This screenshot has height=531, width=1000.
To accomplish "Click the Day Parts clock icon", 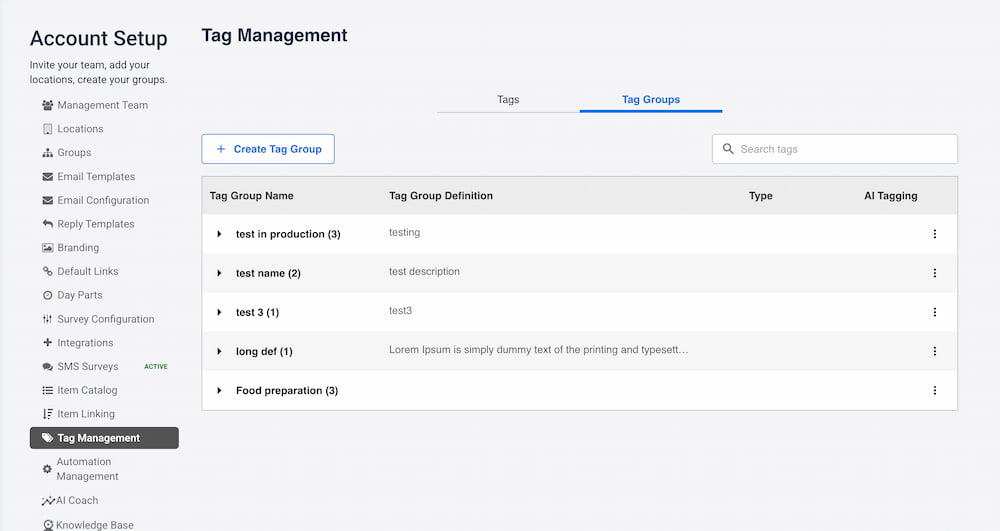I will [x=47, y=295].
